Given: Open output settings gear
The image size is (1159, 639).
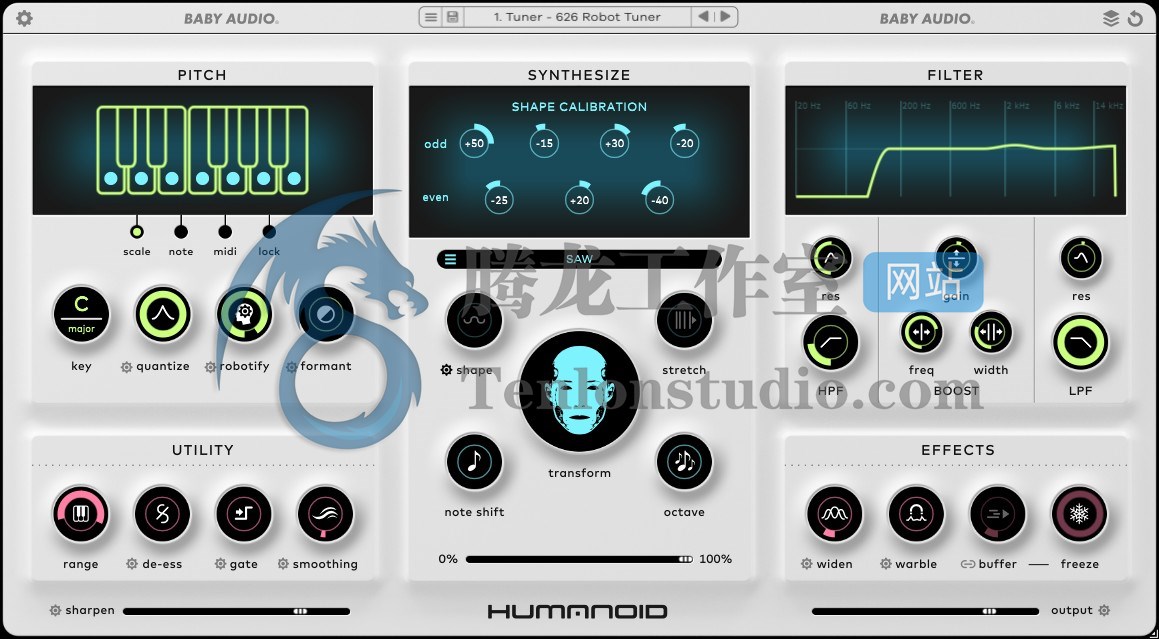Looking at the screenshot, I should coord(1104,611).
